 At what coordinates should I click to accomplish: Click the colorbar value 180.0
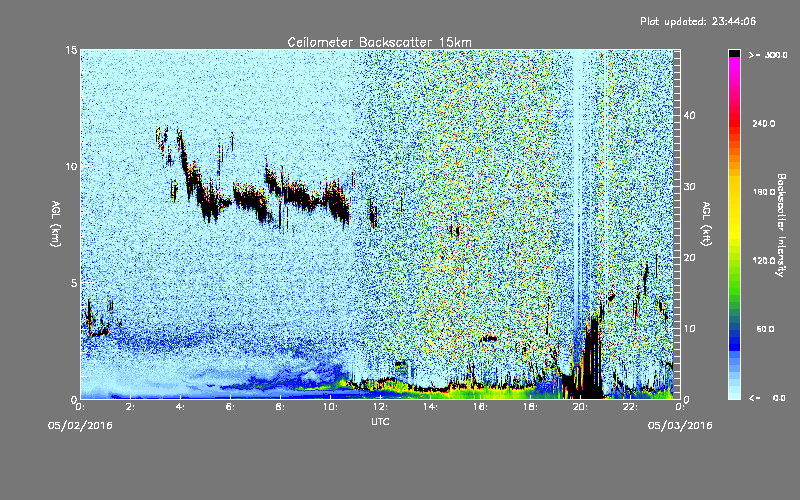[x=764, y=192]
